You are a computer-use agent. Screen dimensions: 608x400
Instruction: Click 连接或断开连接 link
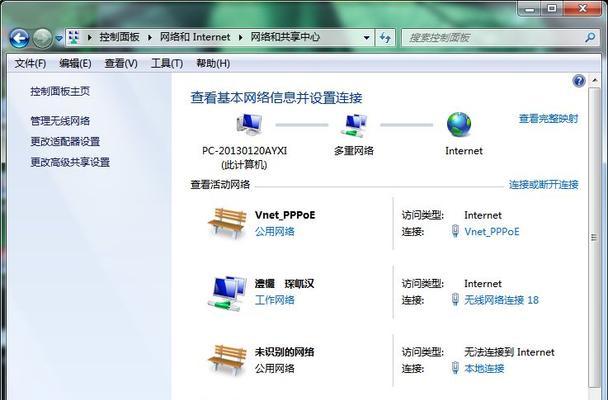pos(543,184)
